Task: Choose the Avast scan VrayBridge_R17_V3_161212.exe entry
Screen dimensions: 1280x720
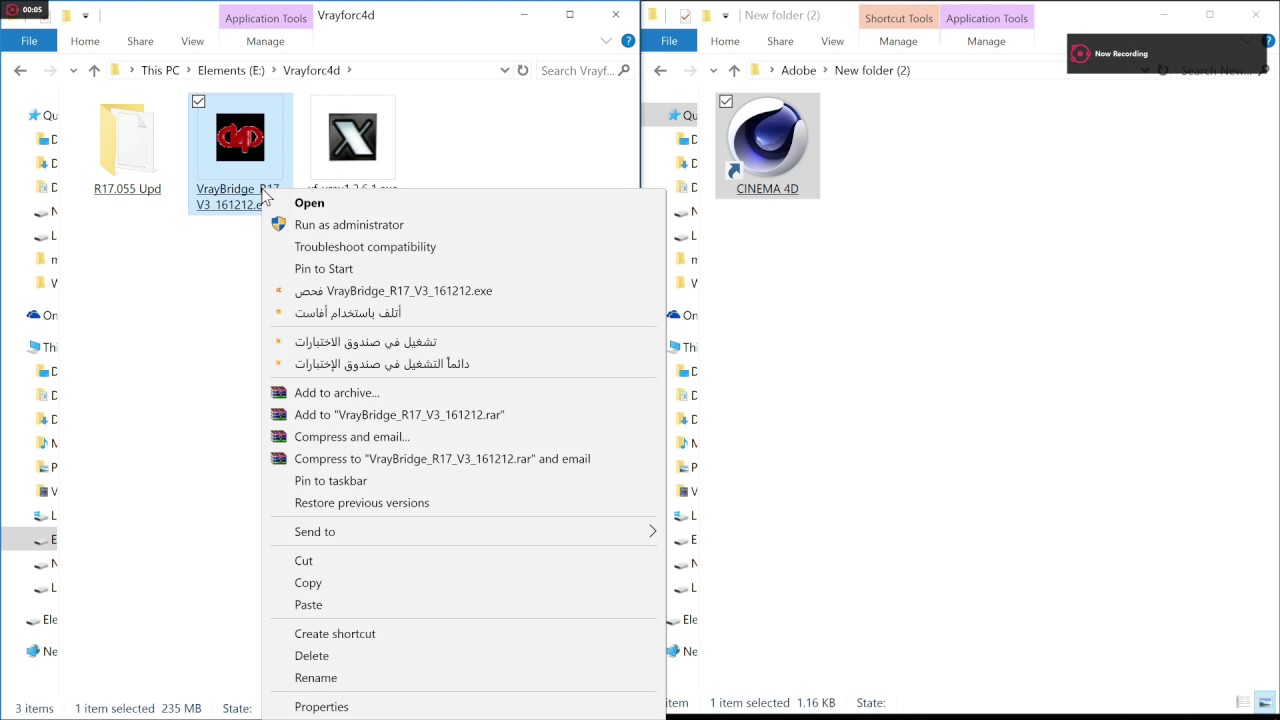Action: pos(393,291)
